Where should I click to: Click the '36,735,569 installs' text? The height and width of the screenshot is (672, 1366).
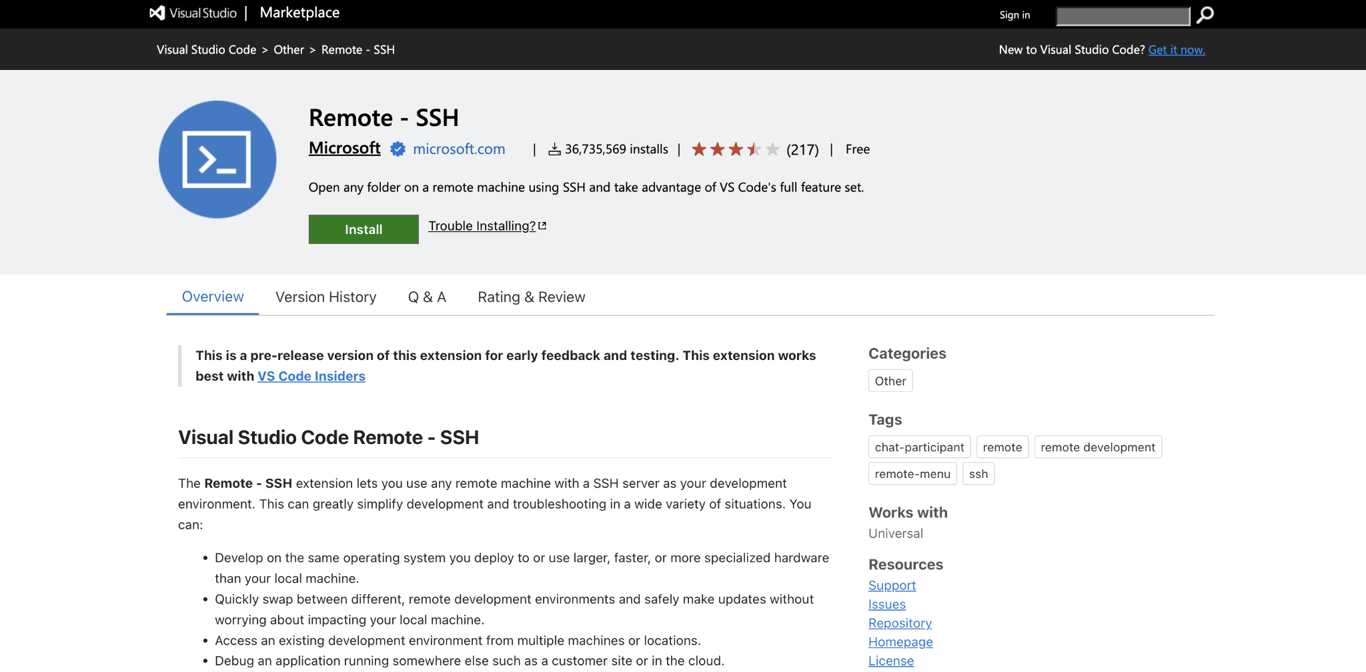pos(616,149)
